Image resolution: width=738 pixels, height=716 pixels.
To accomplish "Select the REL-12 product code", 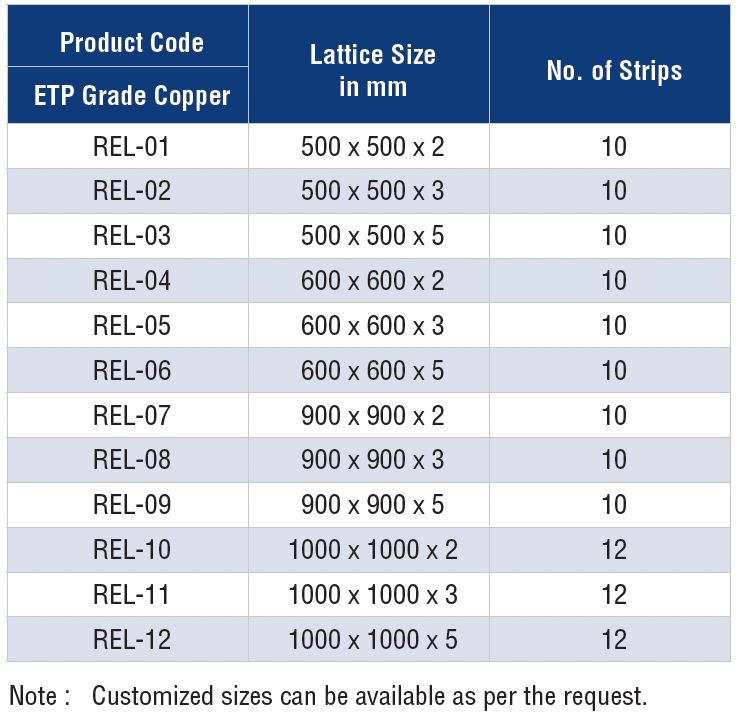I will pos(131,639).
